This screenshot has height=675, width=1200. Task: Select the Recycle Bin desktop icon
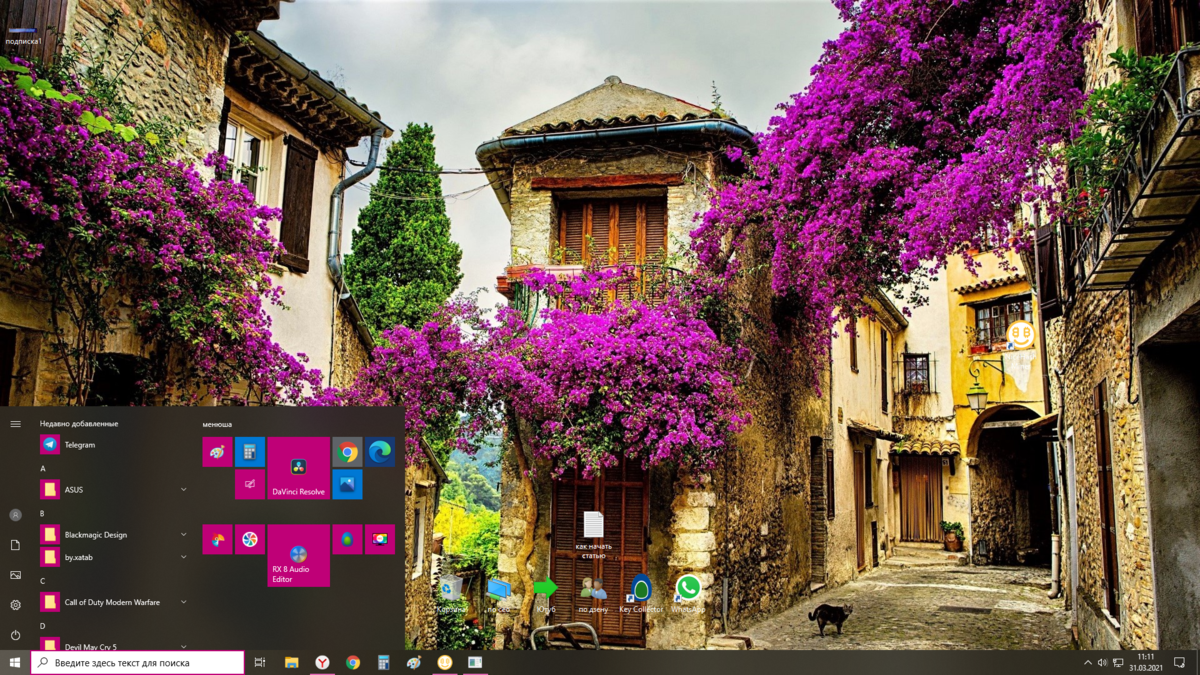[x=451, y=594]
